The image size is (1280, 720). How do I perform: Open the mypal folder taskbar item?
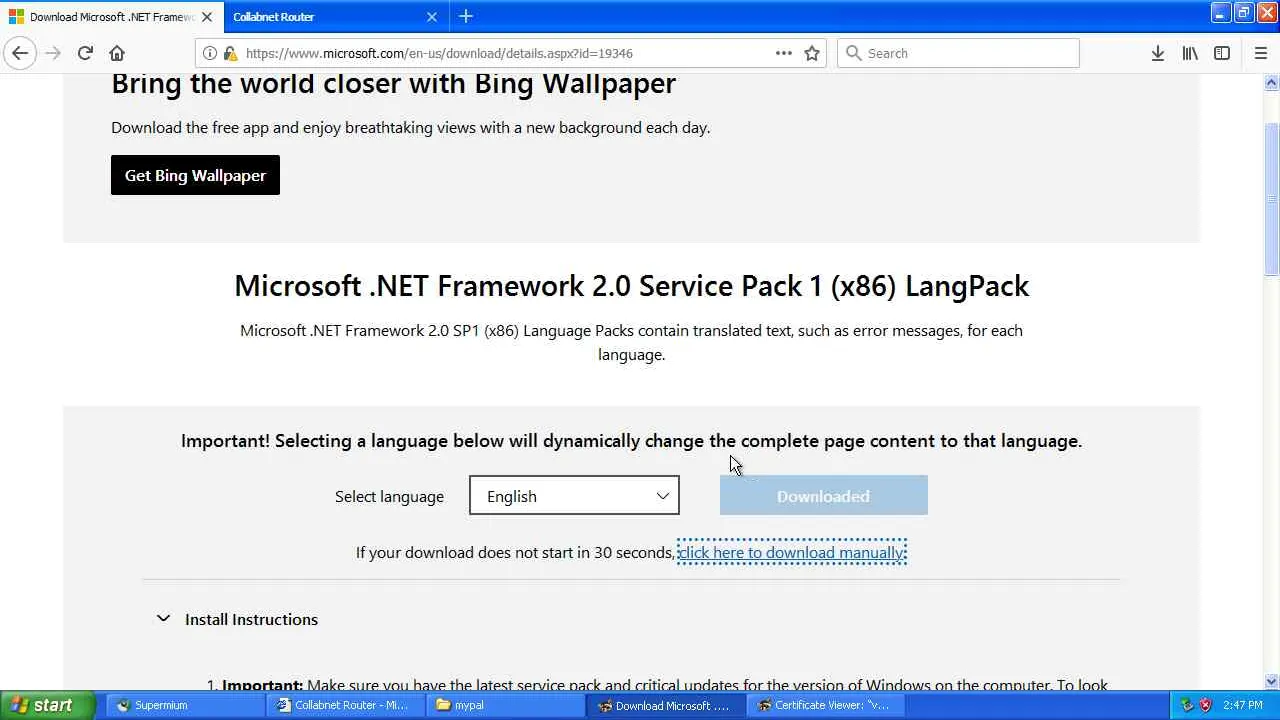pyautogui.click(x=505, y=705)
